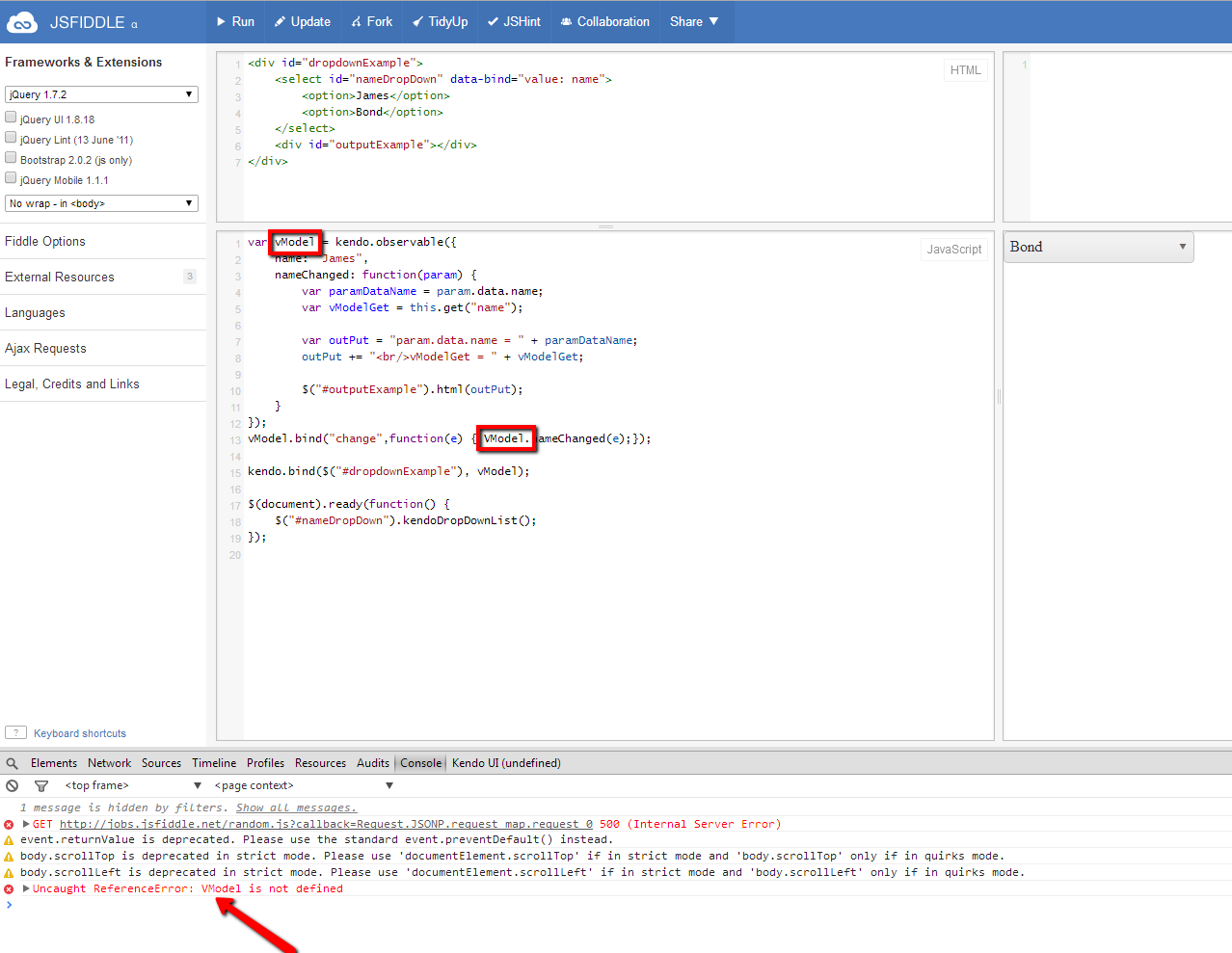The height and width of the screenshot is (953, 1232).
Task: Click the keyboard shortcuts question mark icon
Action: 15,732
